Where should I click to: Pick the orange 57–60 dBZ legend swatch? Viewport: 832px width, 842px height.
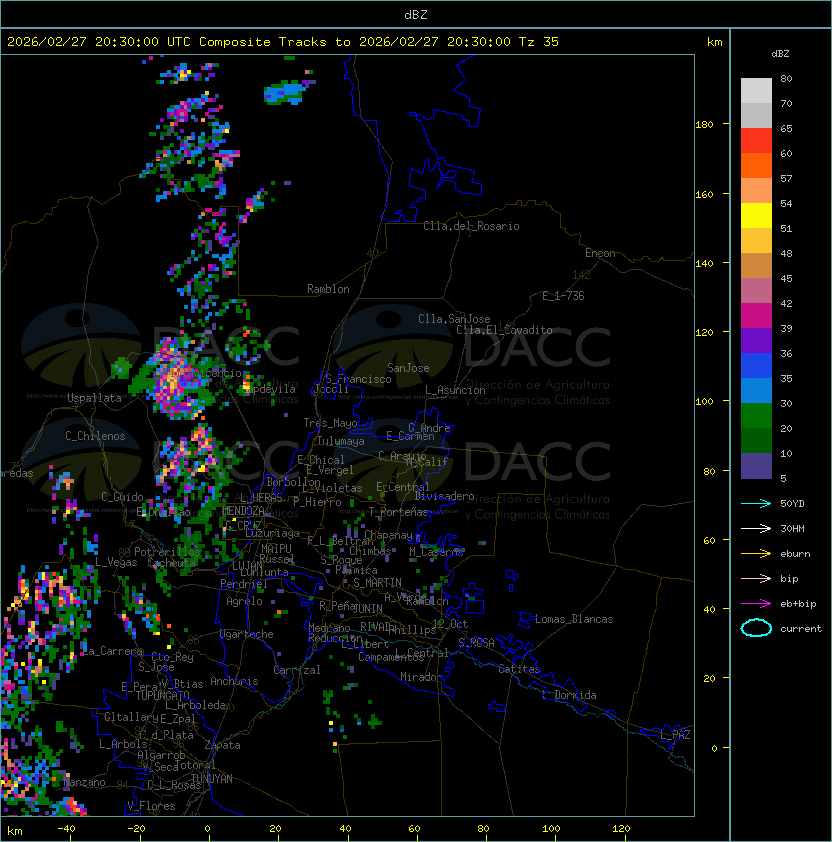click(756, 166)
